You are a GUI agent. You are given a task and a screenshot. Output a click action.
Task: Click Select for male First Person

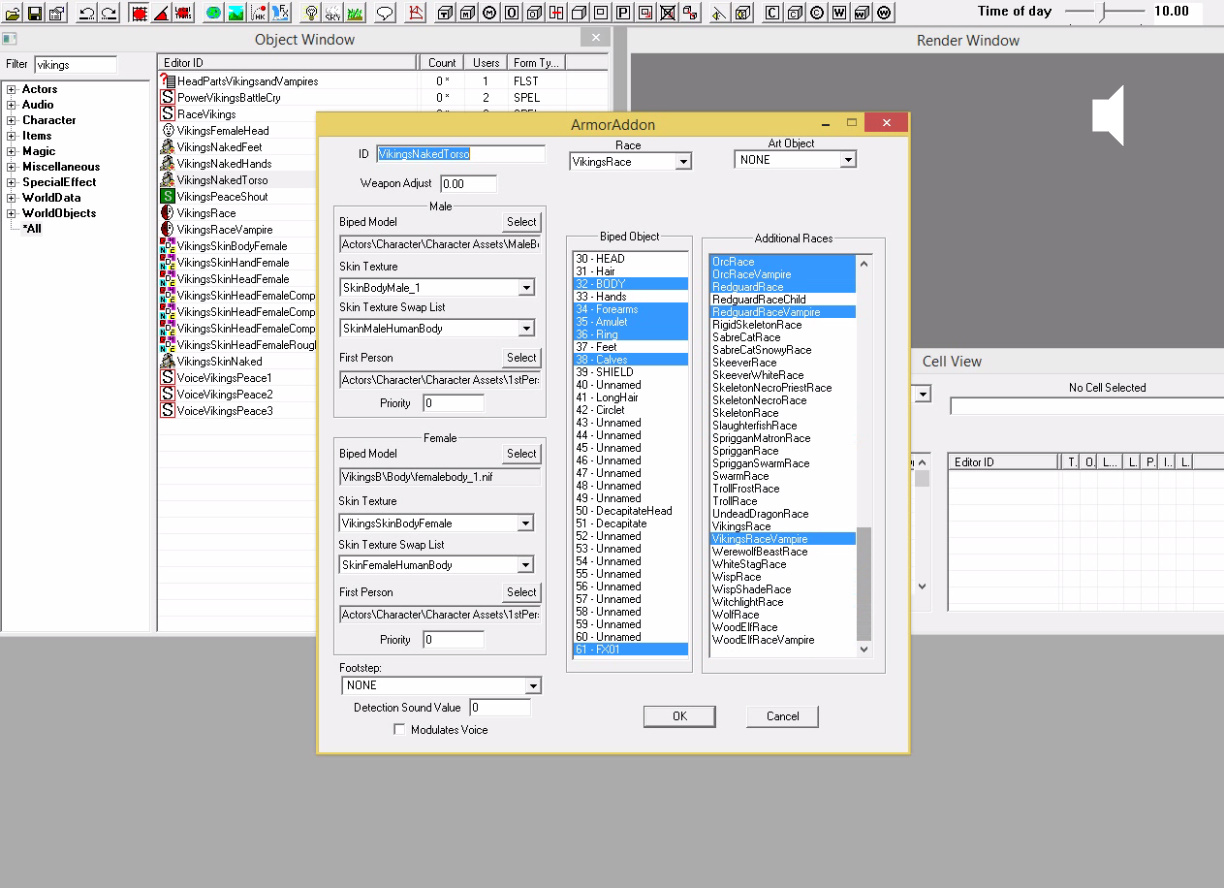click(521, 357)
